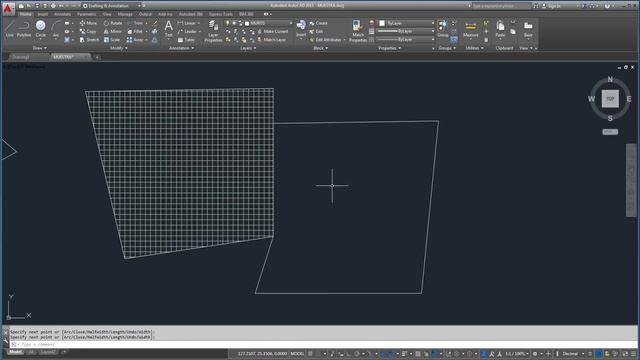Expand the Draw panel
The height and width of the screenshot is (360, 640).
point(40,48)
